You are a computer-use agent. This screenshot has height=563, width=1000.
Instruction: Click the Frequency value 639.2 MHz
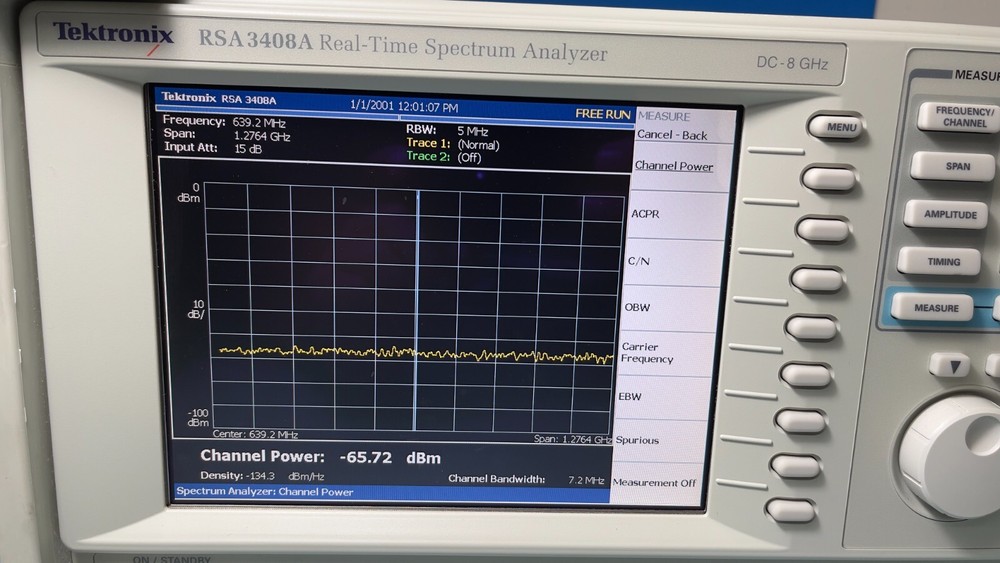coord(259,122)
